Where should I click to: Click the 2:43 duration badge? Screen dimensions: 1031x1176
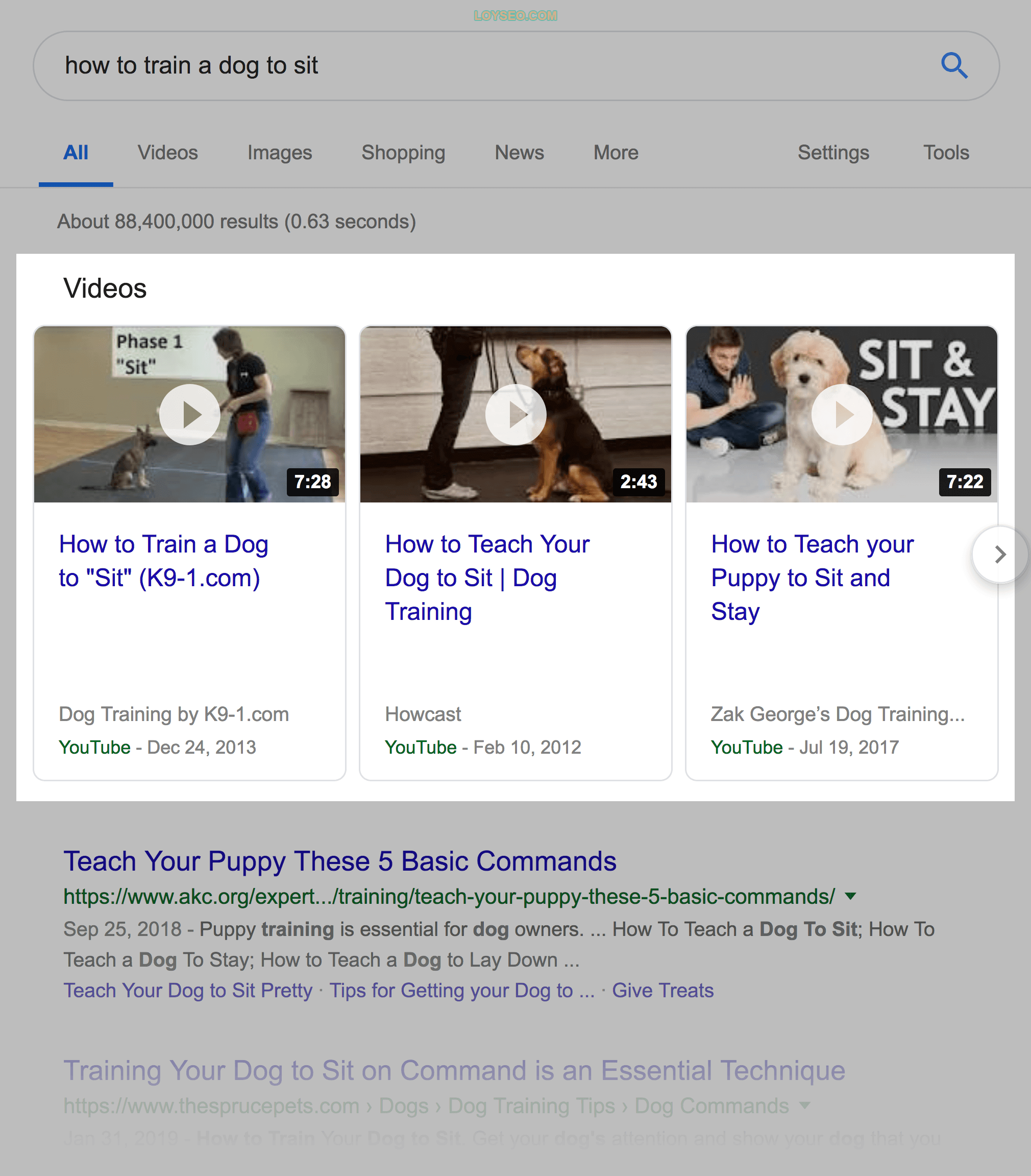(x=639, y=482)
